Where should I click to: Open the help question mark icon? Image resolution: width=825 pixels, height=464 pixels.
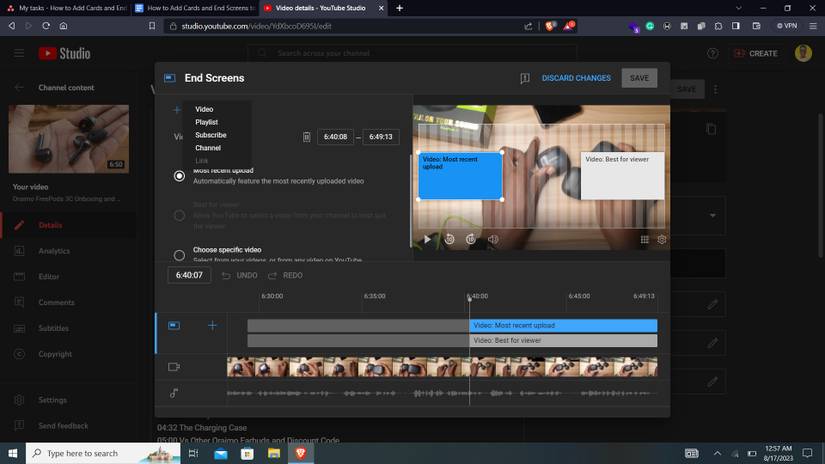tap(712, 53)
